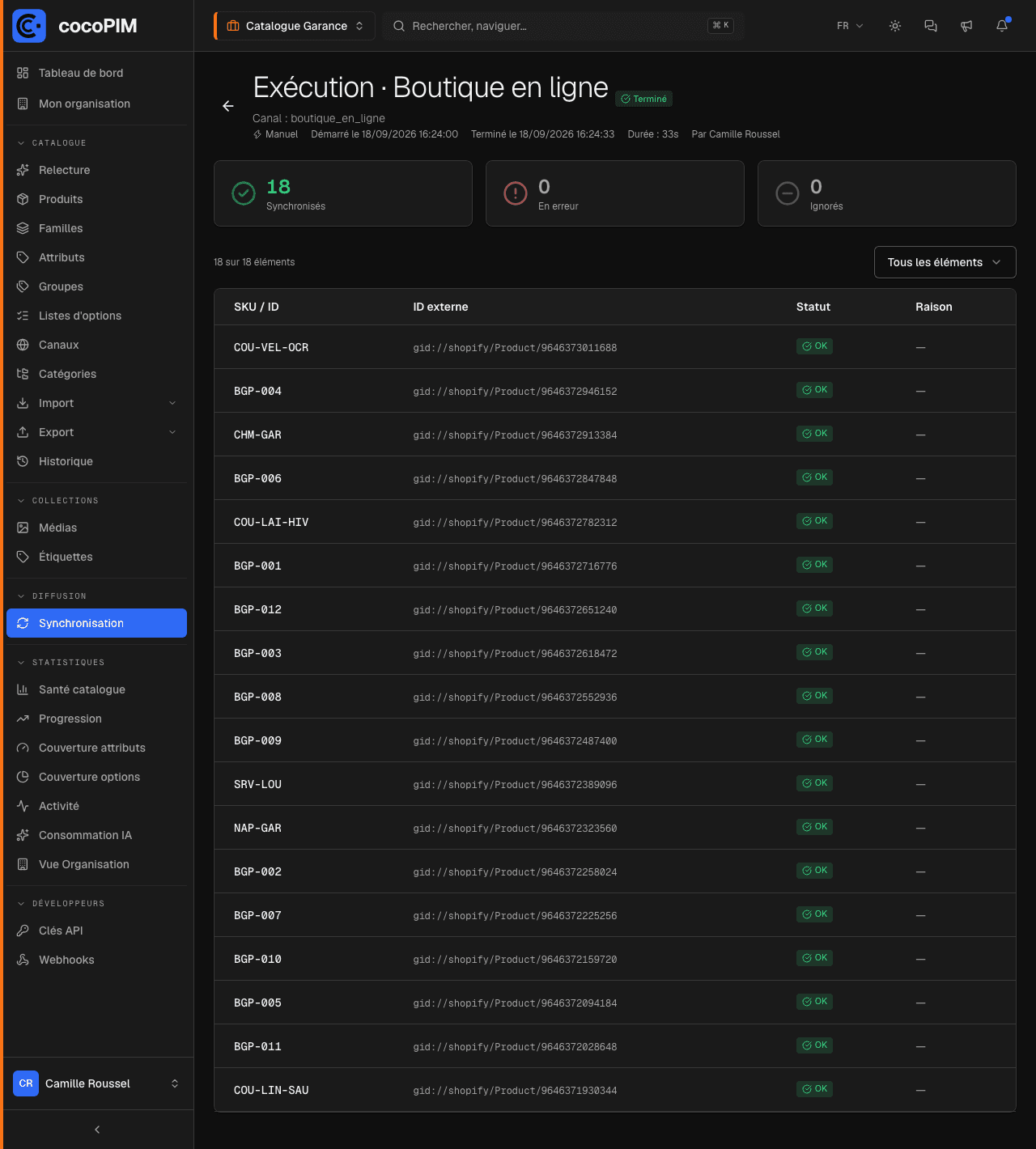Toggle the light/dark theme sun icon
The width and height of the screenshot is (1036, 1149).
(x=895, y=26)
